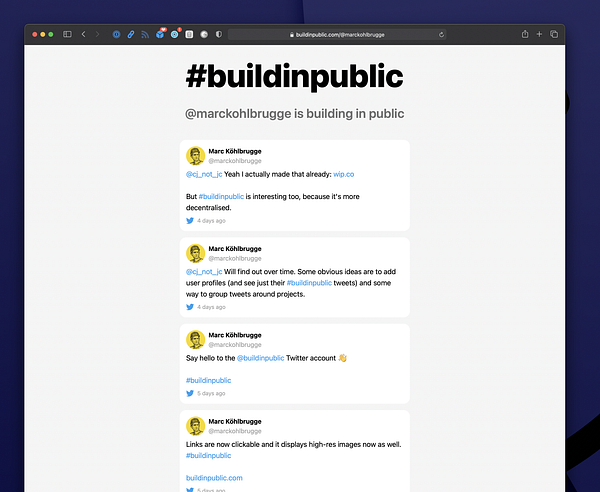Image resolution: width=600 pixels, height=492 pixels.
Task: Open the @buildinpublic Twitter account mention
Action: click(x=261, y=358)
